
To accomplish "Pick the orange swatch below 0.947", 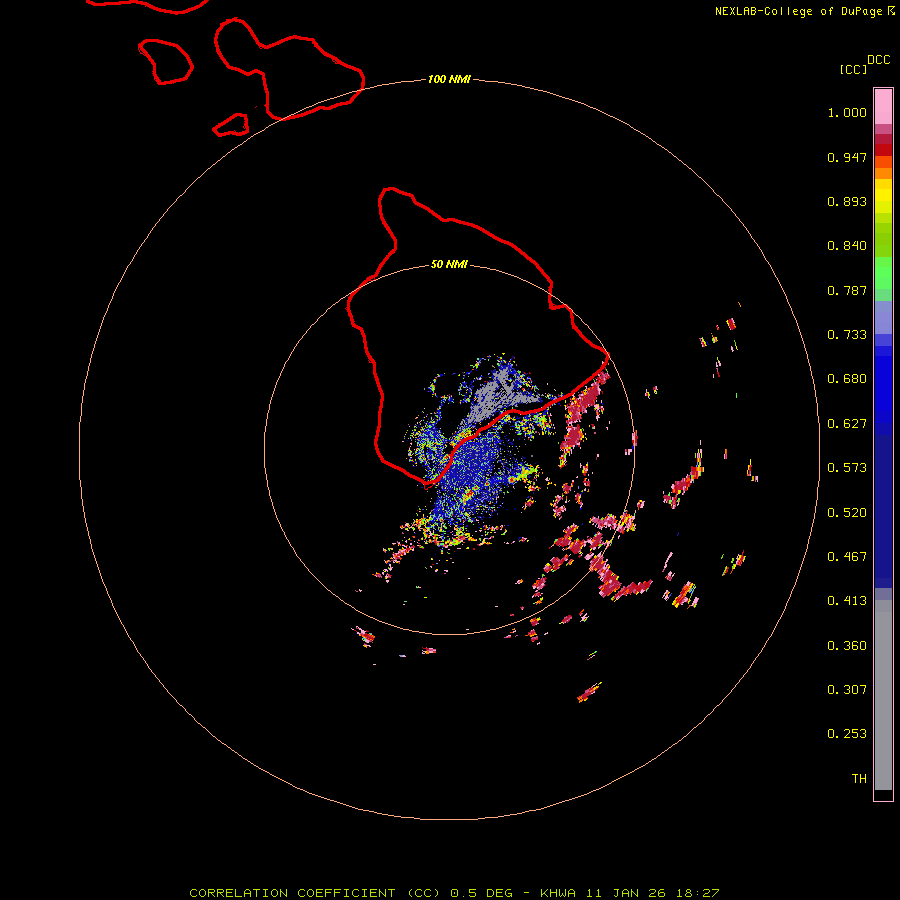I will tap(883, 173).
